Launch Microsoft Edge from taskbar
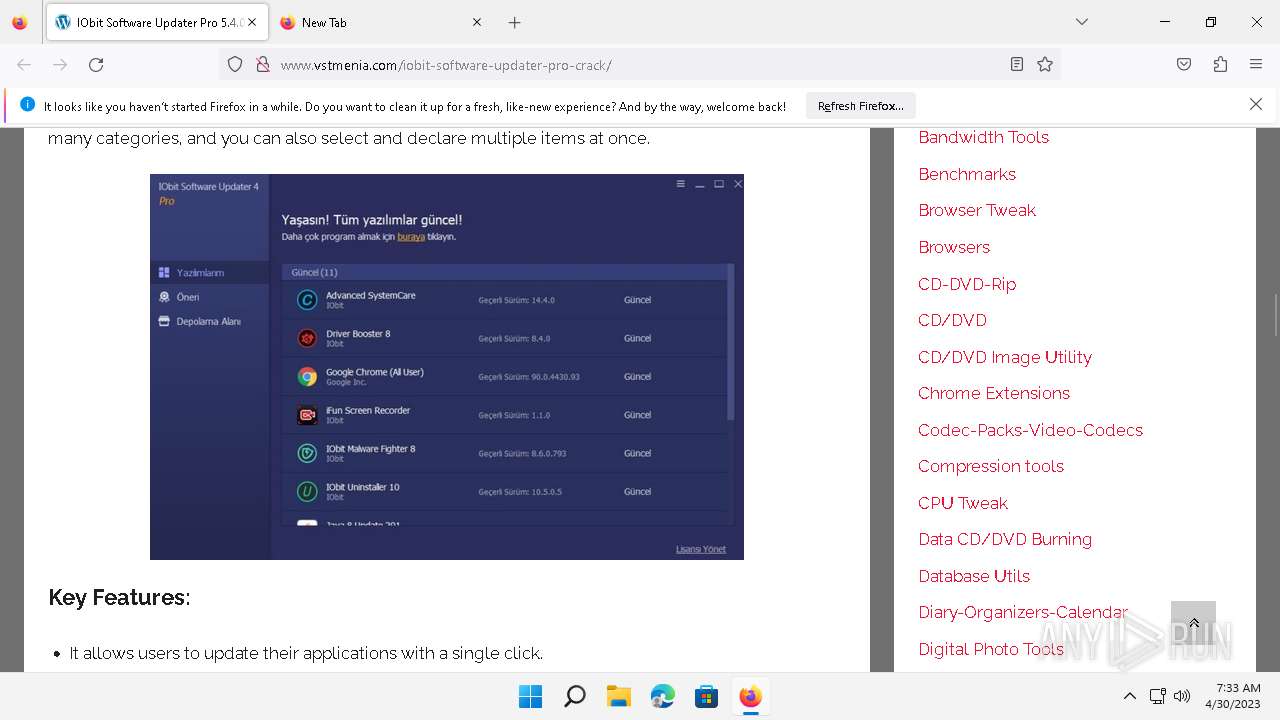 click(662, 696)
